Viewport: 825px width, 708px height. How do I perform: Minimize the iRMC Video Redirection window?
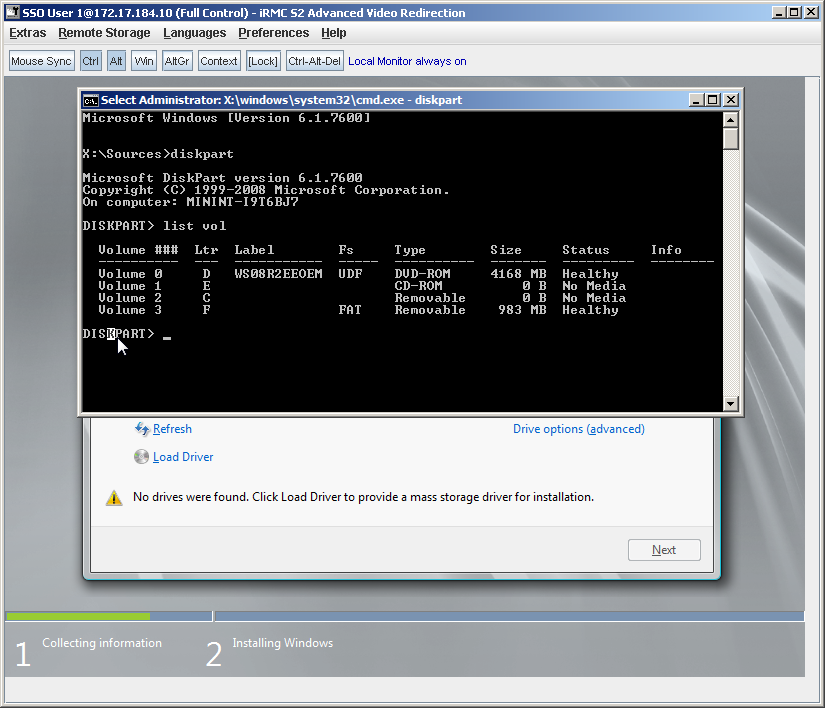coord(779,12)
